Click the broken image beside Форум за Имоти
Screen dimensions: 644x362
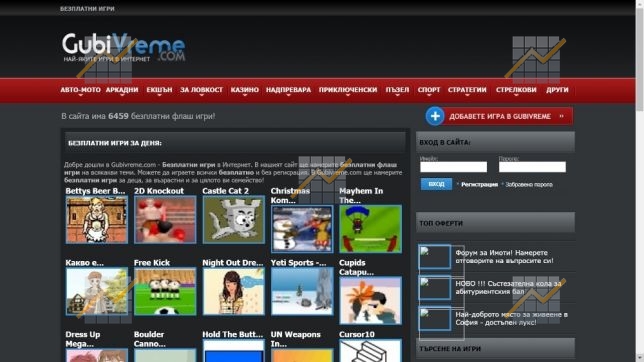pos(435,257)
